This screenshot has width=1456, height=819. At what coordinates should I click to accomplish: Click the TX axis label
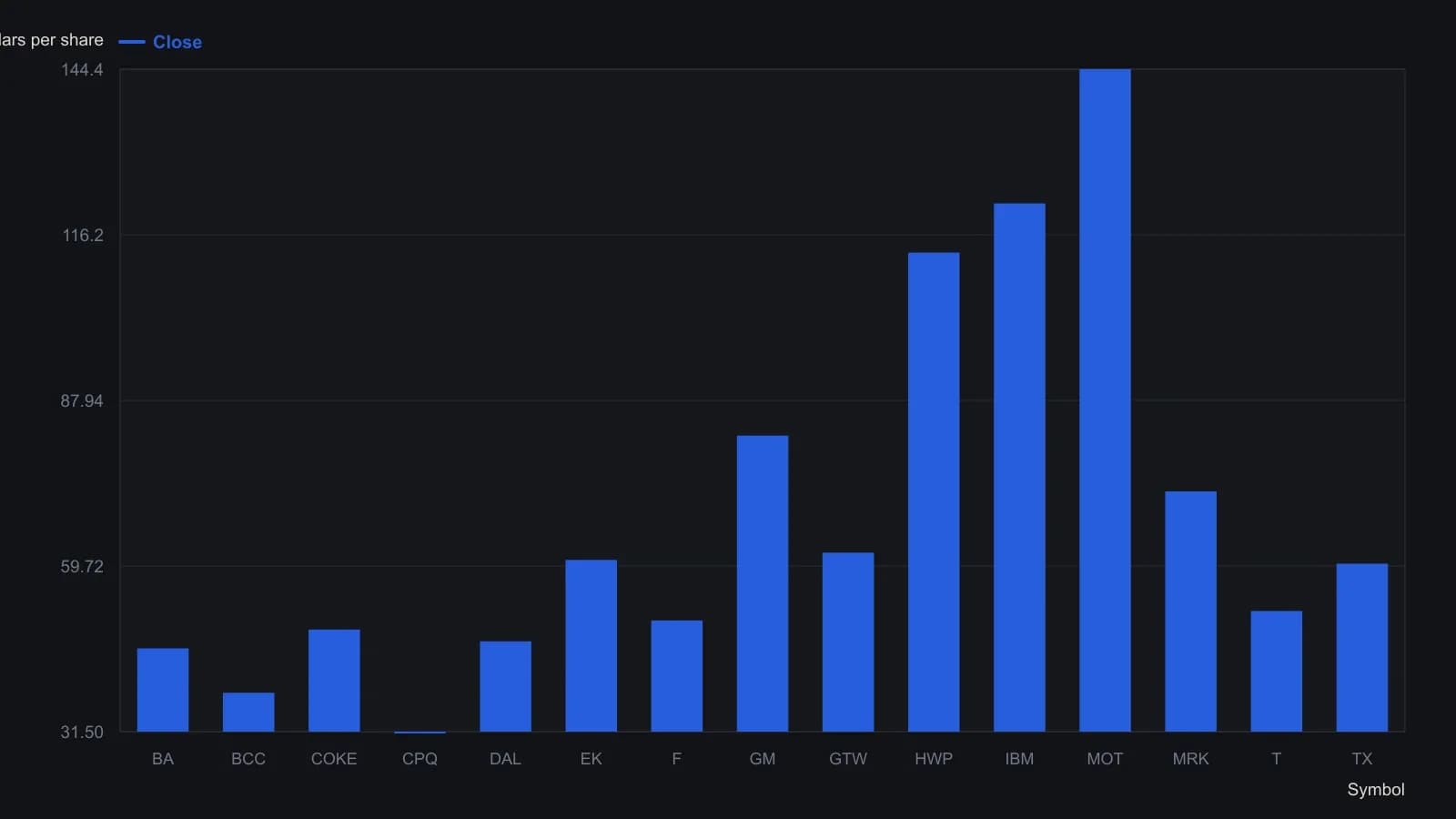1361,759
